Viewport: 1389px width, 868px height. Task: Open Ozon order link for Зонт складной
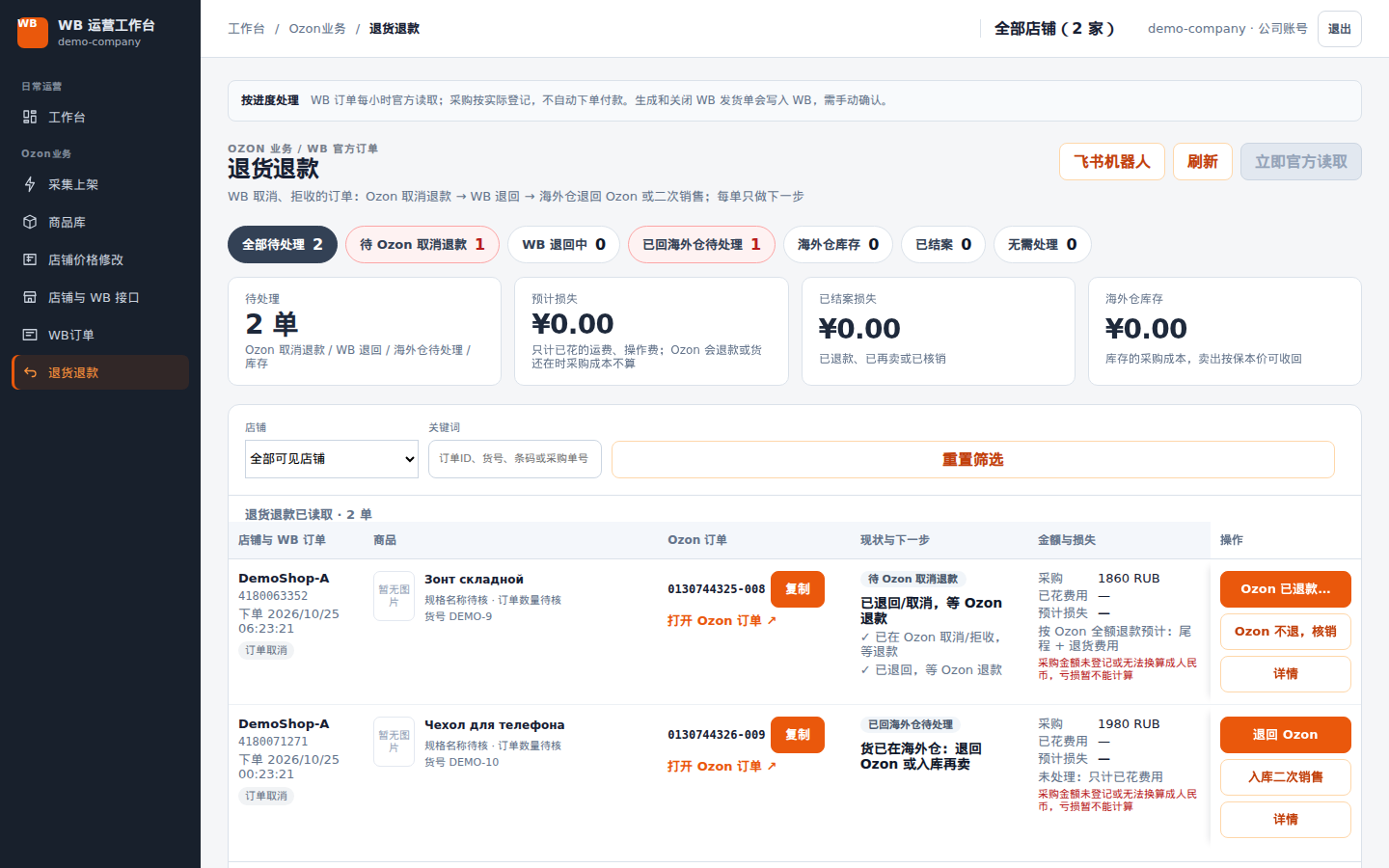coord(722,620)
